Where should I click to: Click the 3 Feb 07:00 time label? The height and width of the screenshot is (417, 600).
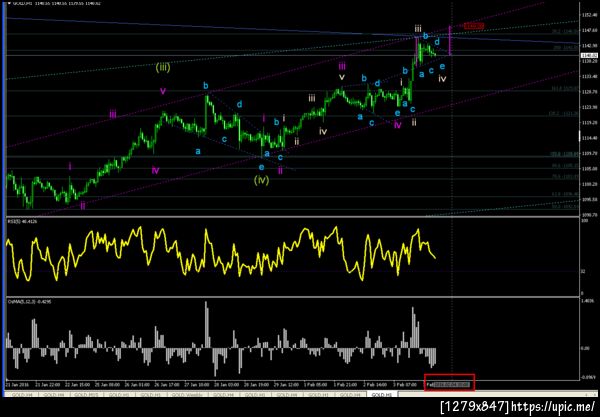[405, 384]
